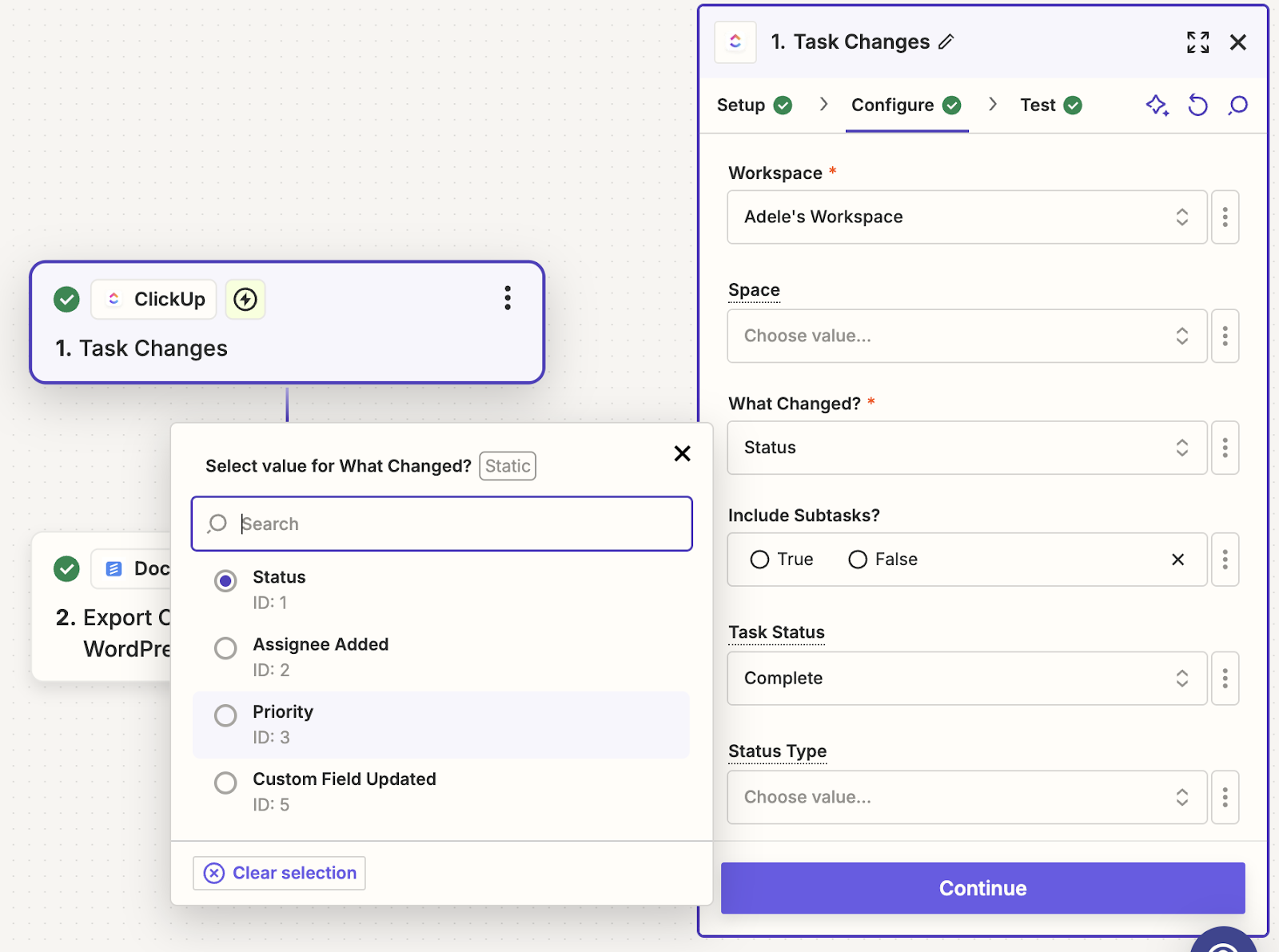Open the search magnifier in panel toolbar
This screenshot has width=1279, height=952.
coord(1237,106)
